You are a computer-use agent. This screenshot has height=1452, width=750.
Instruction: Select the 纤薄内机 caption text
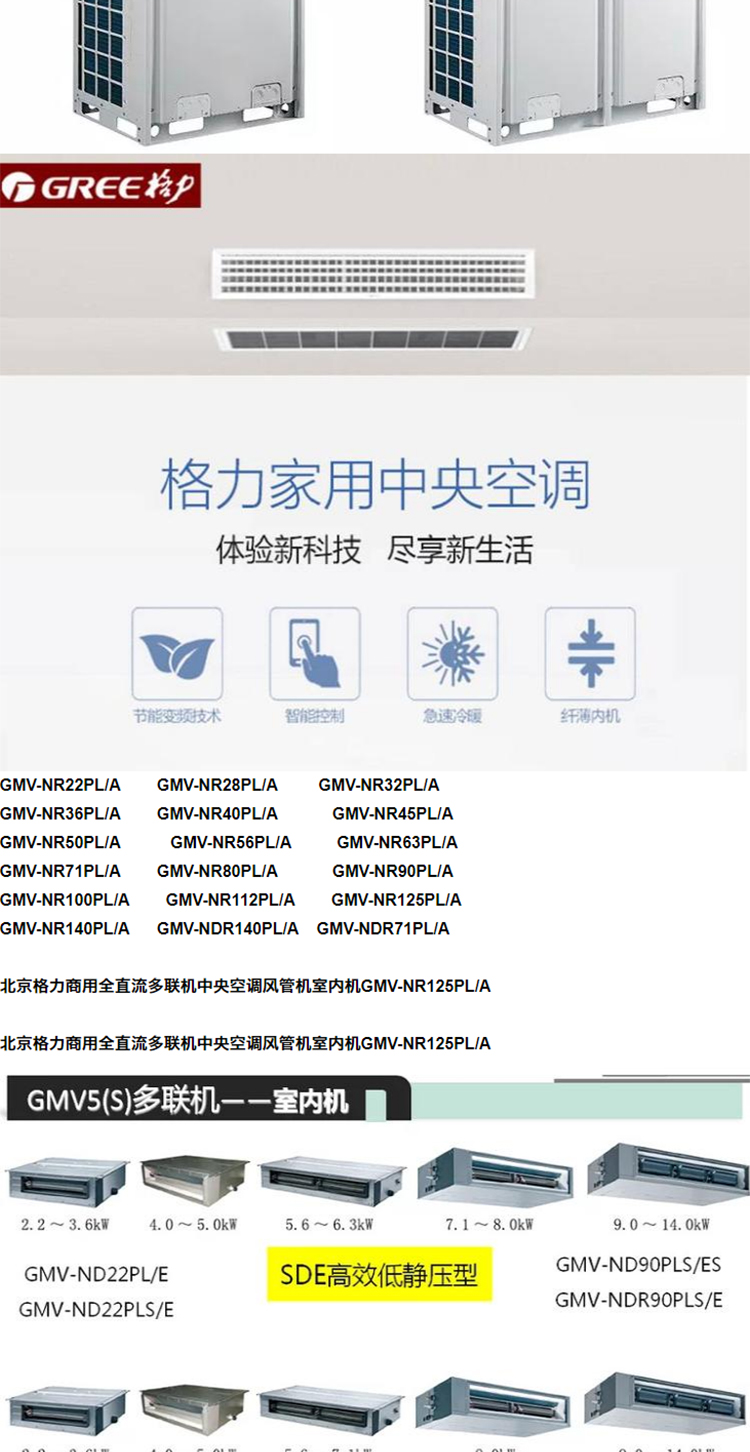point(590,716)
